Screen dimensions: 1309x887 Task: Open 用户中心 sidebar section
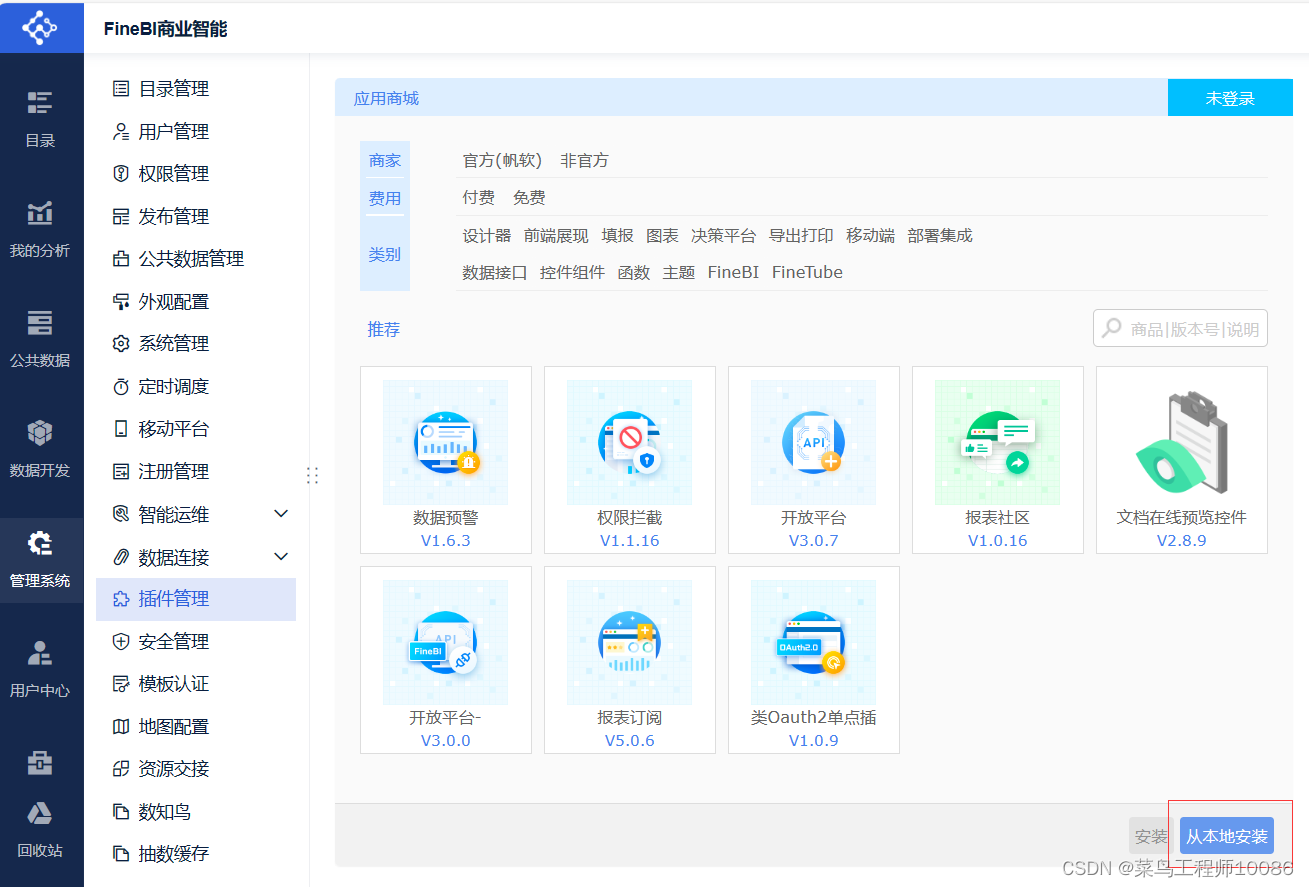tap(40, 668)
